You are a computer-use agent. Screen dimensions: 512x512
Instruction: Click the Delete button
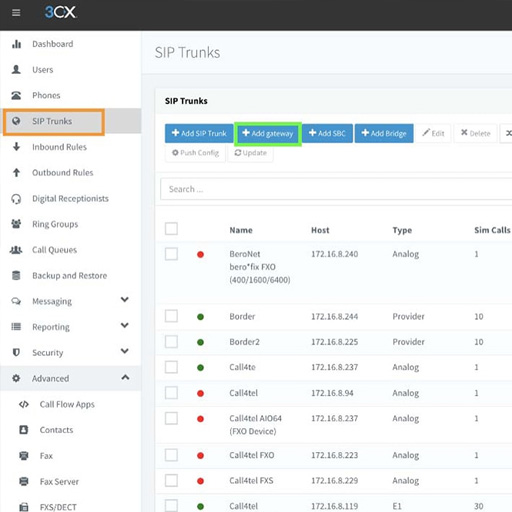click(476, 133)
